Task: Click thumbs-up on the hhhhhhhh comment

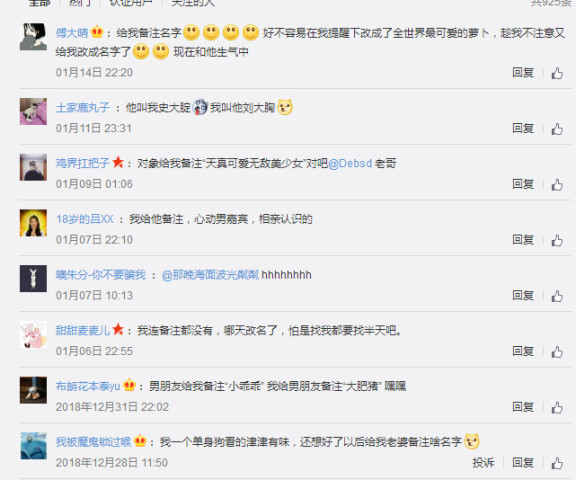Action: coord(557,296)
